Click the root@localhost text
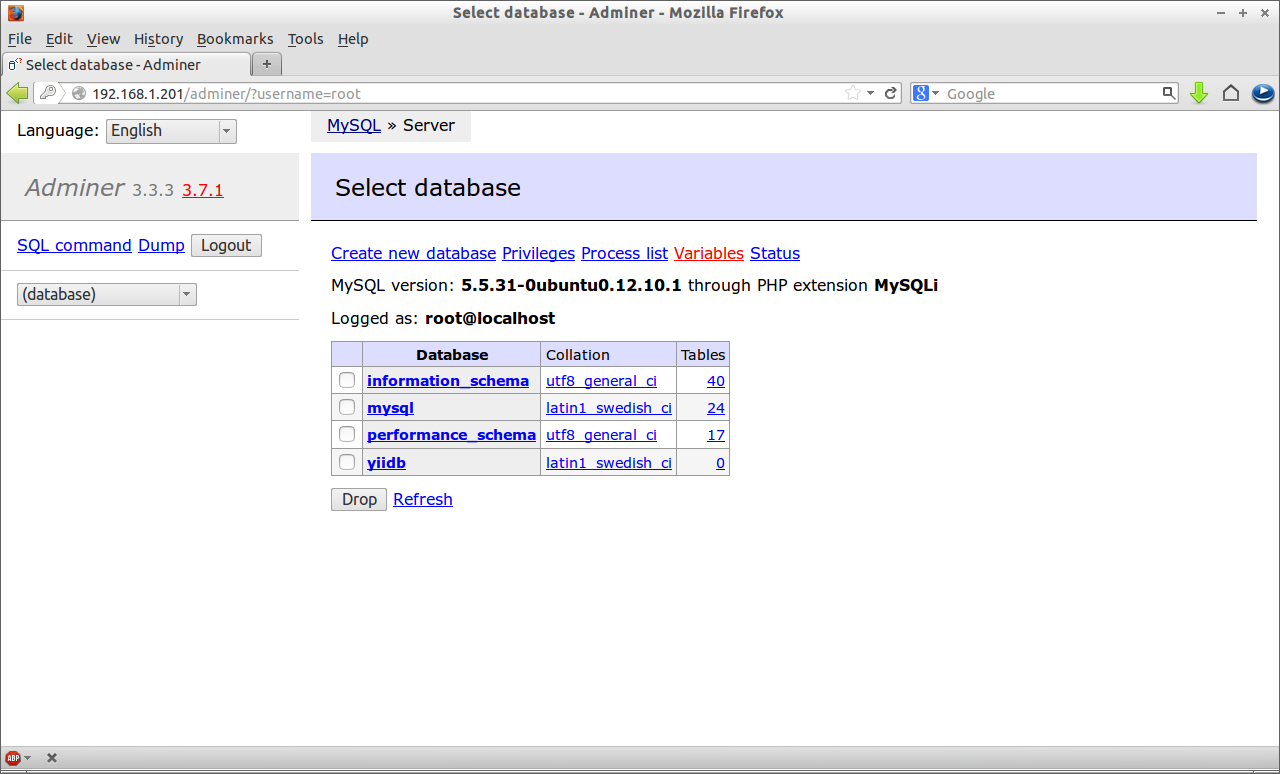Image resolution: width=1280 pixels, height=774 pixels. click(x=490, y=318)
